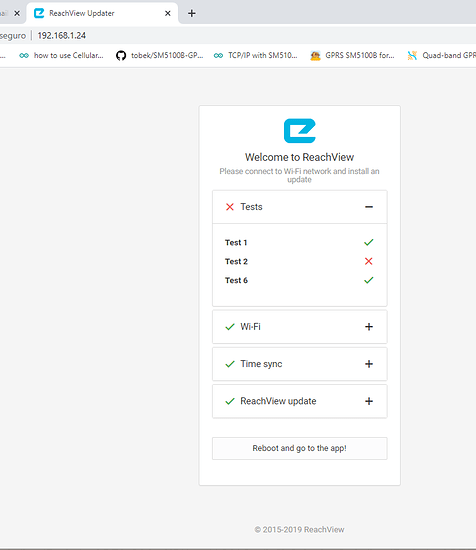The width and height of the screenshot is (476, 550).
Task: Open the GPRS SM5100B for... bookmark
Action: (352, 55)
